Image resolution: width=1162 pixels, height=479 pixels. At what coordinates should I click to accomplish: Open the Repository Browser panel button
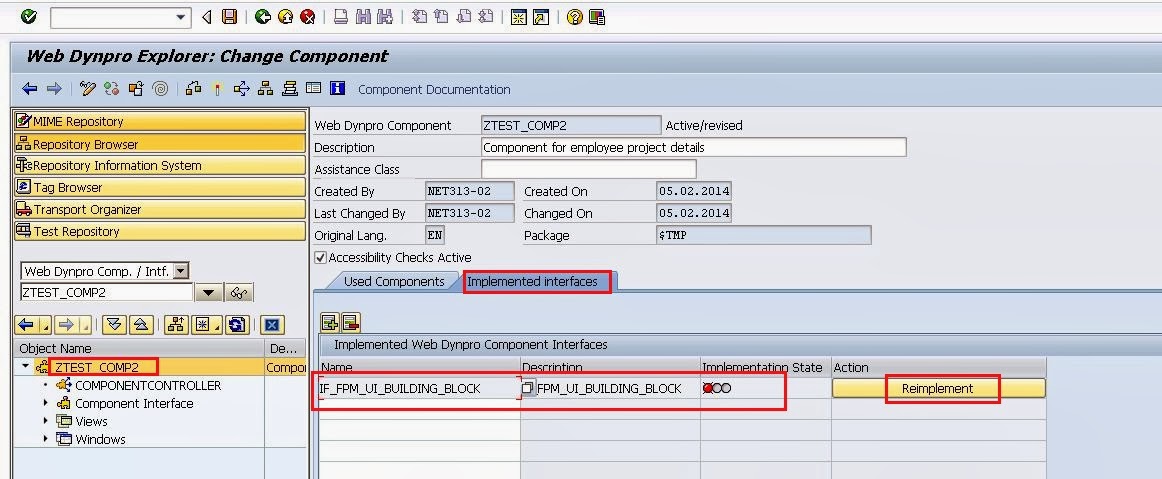[160, 144]
